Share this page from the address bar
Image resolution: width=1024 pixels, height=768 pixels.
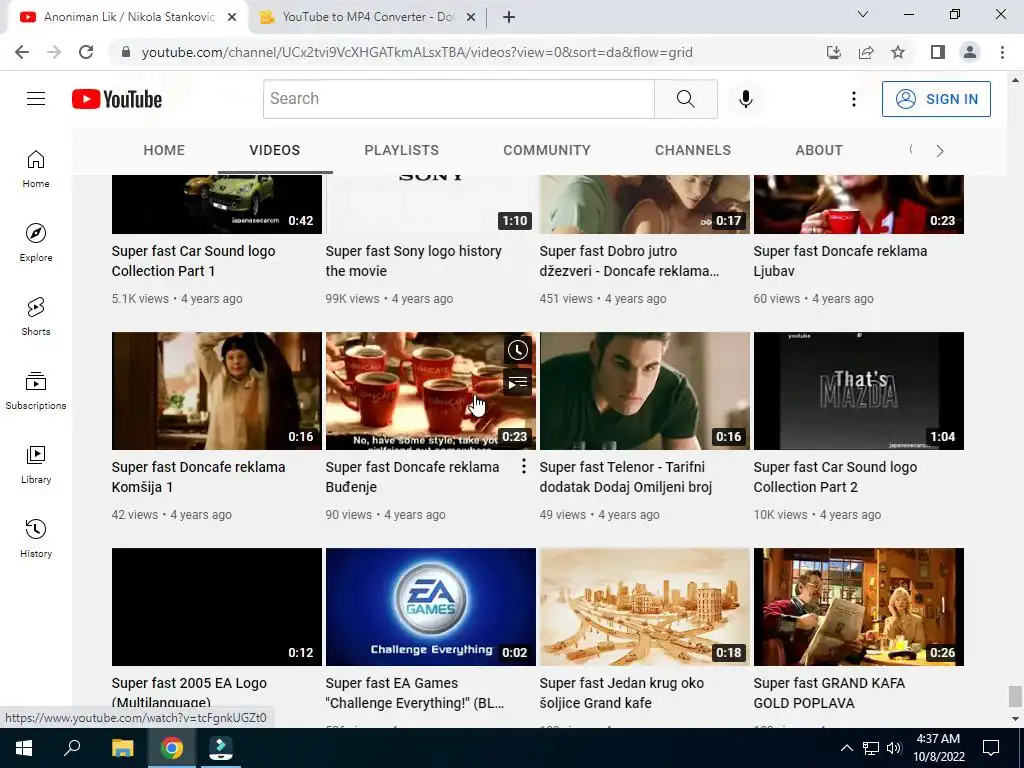[x=866, y=52]
